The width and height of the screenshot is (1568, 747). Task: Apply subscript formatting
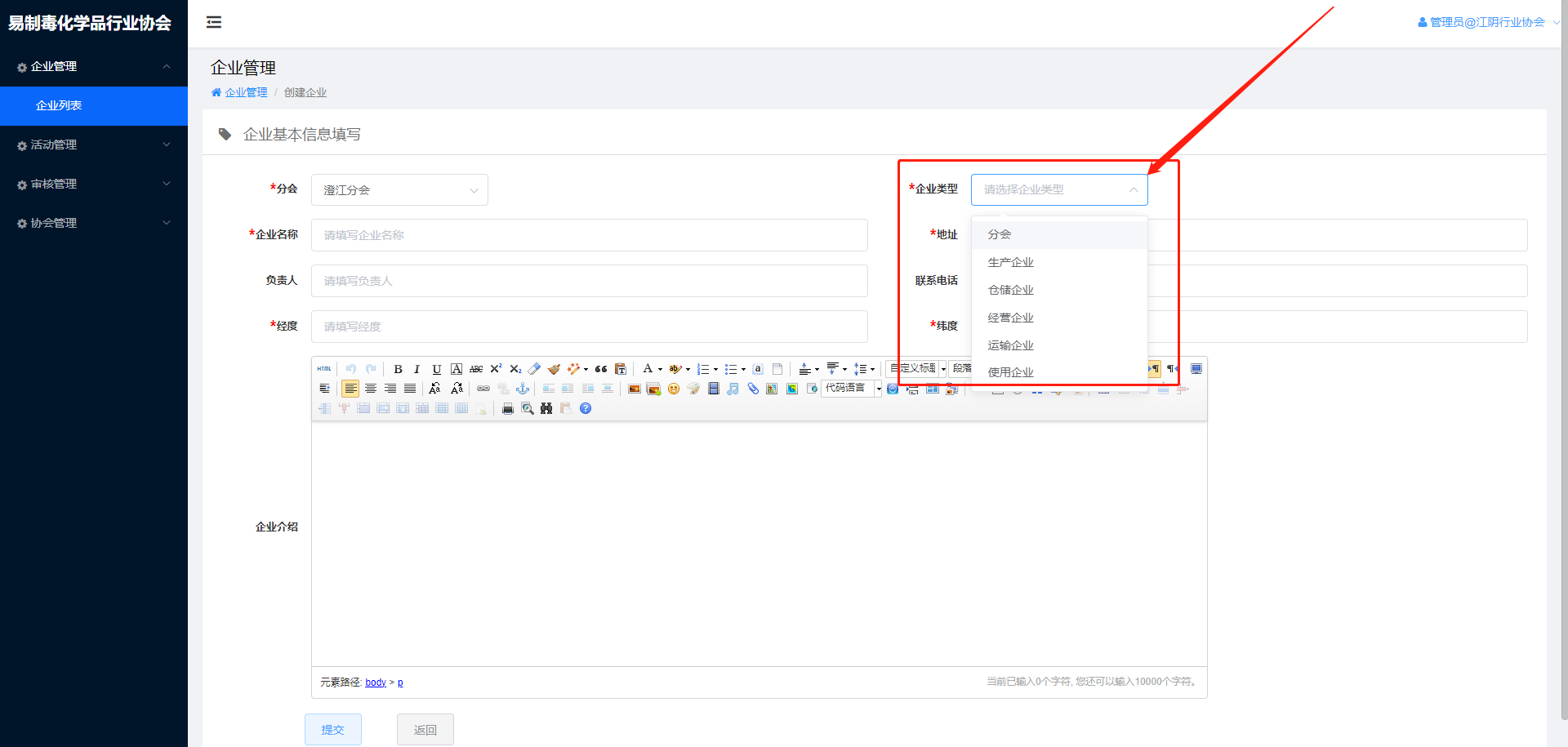pos(515,369)
